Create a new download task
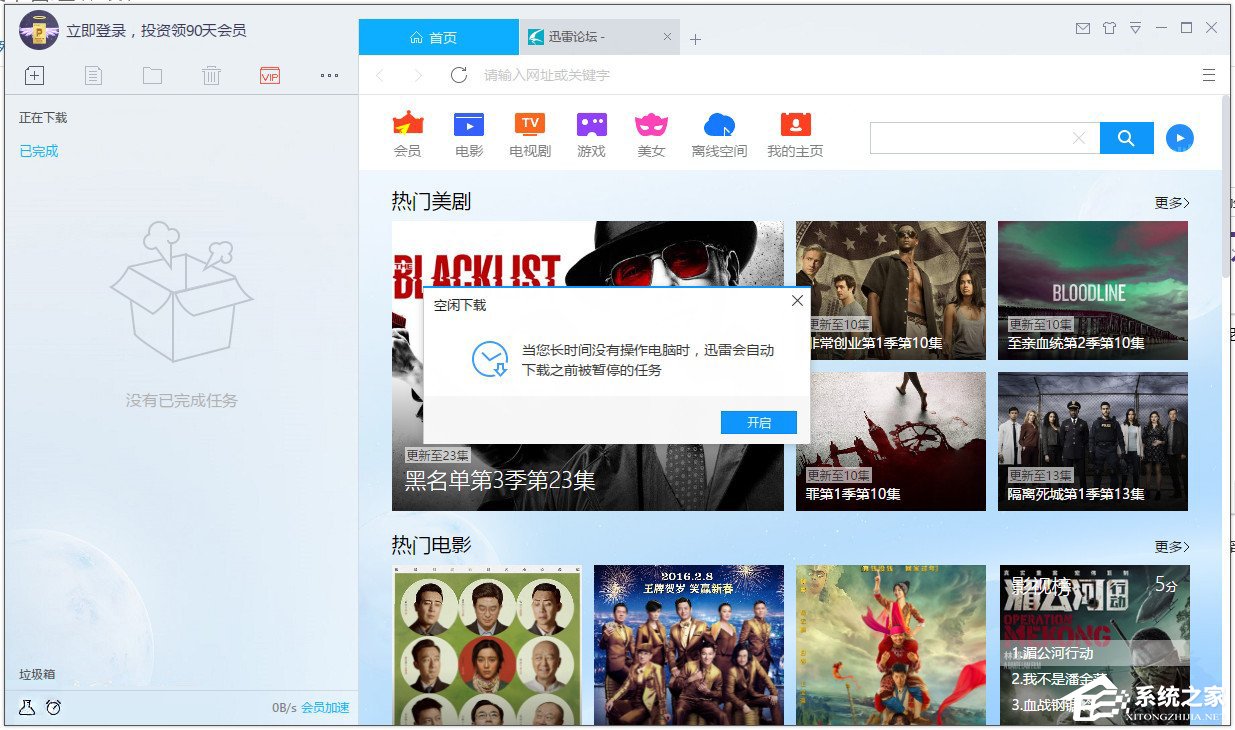The height and width of the screenshot is (730, 1235). point(34,75)
